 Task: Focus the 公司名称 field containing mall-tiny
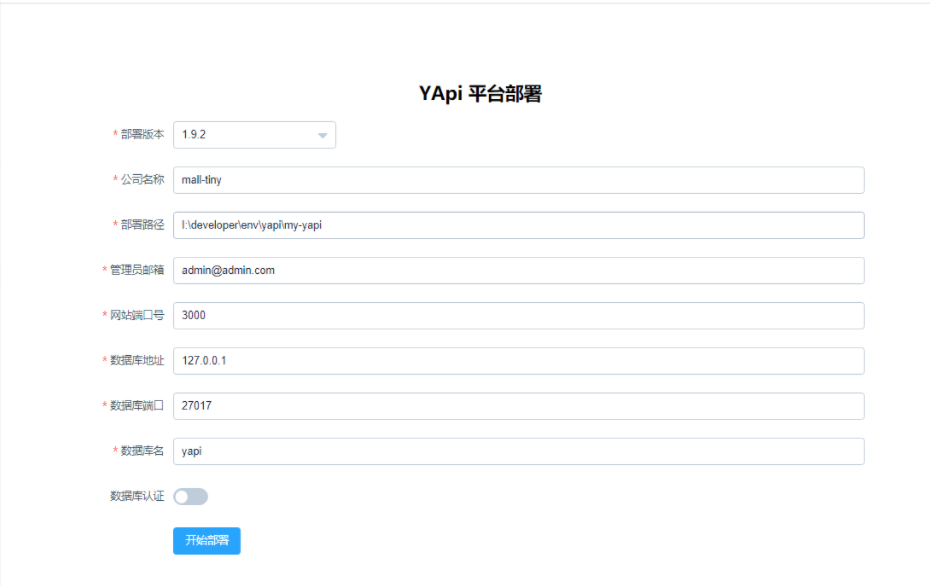coord(518,180)
